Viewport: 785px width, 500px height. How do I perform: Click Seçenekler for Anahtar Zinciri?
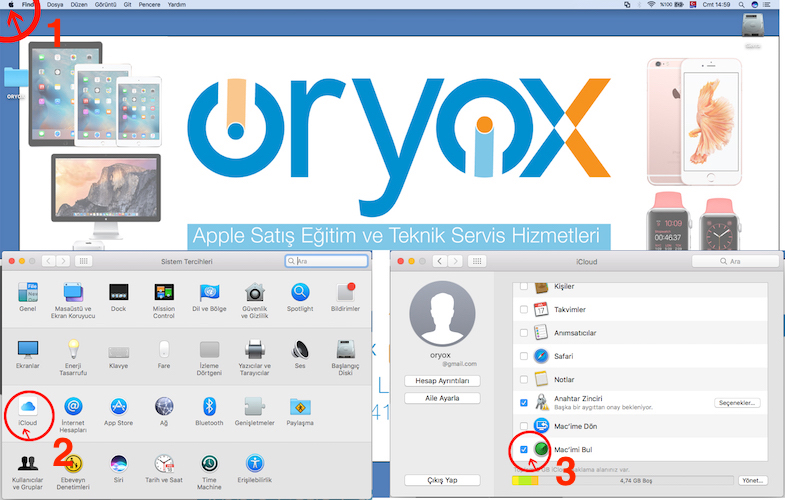737,403
